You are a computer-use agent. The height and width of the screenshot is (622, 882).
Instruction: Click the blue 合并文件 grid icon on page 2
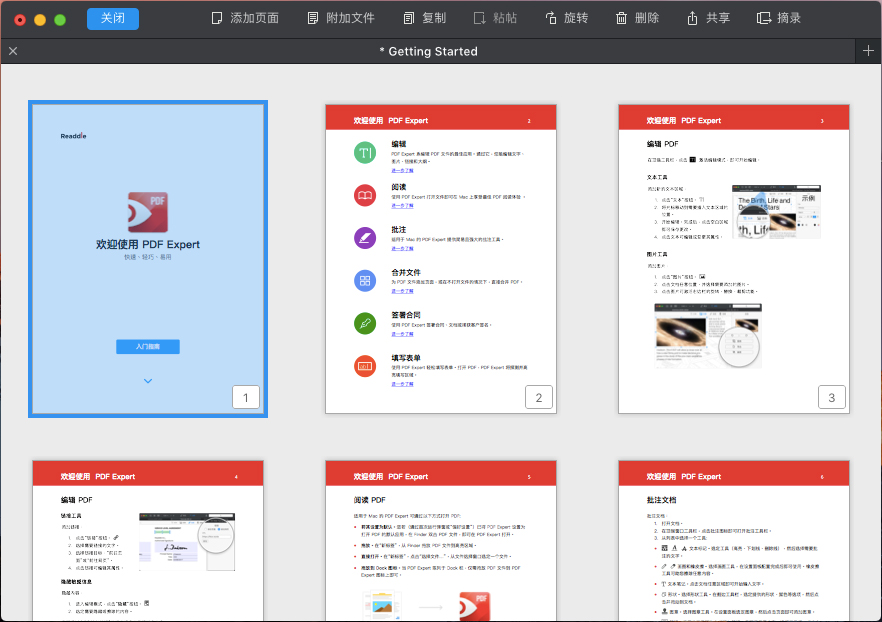tap(365, 281)
